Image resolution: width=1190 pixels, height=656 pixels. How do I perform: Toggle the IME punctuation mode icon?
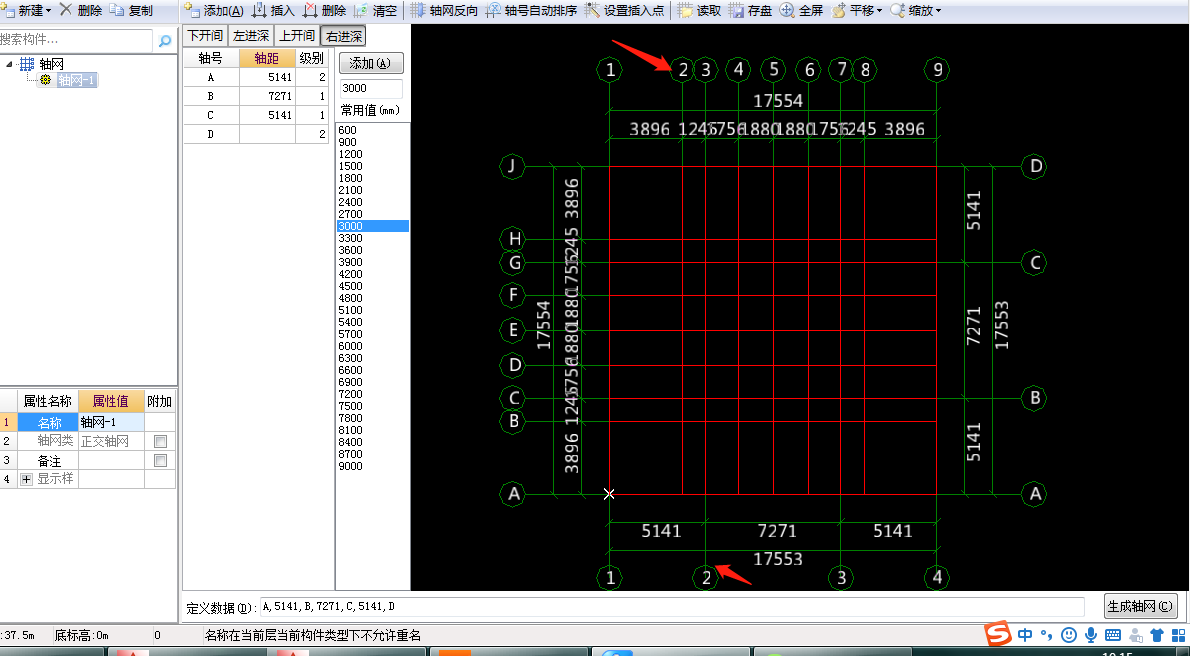pos(1047,635)
